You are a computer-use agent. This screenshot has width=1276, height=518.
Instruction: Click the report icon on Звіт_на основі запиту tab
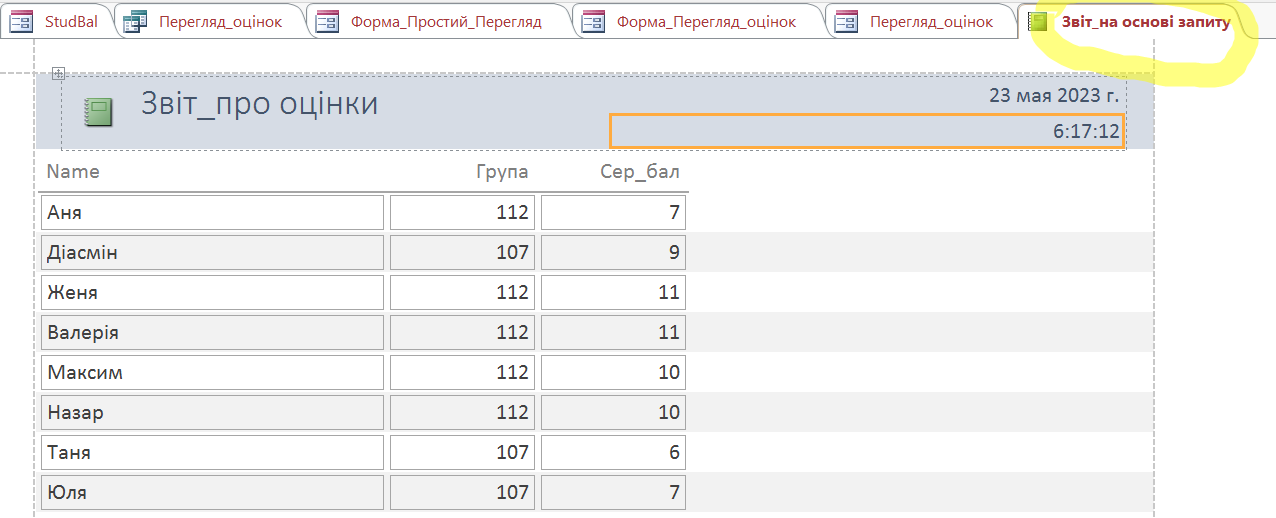tap(1040, 22)
